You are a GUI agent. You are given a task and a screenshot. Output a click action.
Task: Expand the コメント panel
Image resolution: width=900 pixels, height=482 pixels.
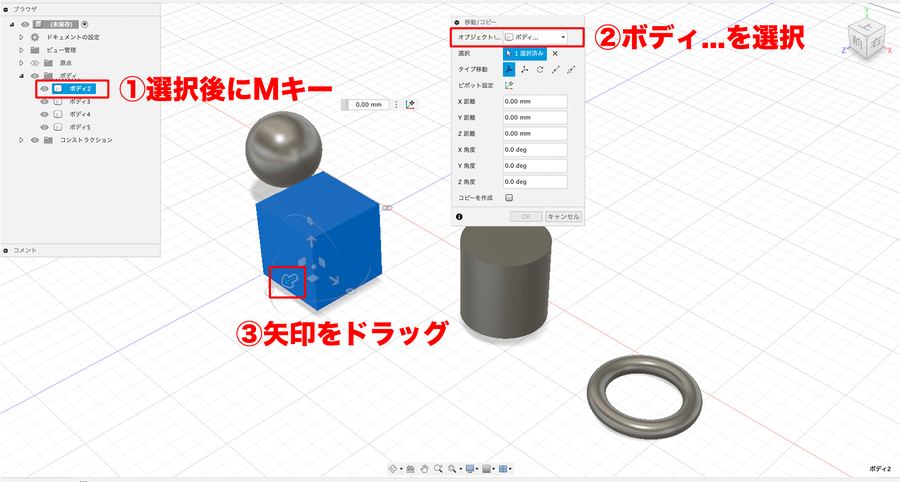coord(6,251)
